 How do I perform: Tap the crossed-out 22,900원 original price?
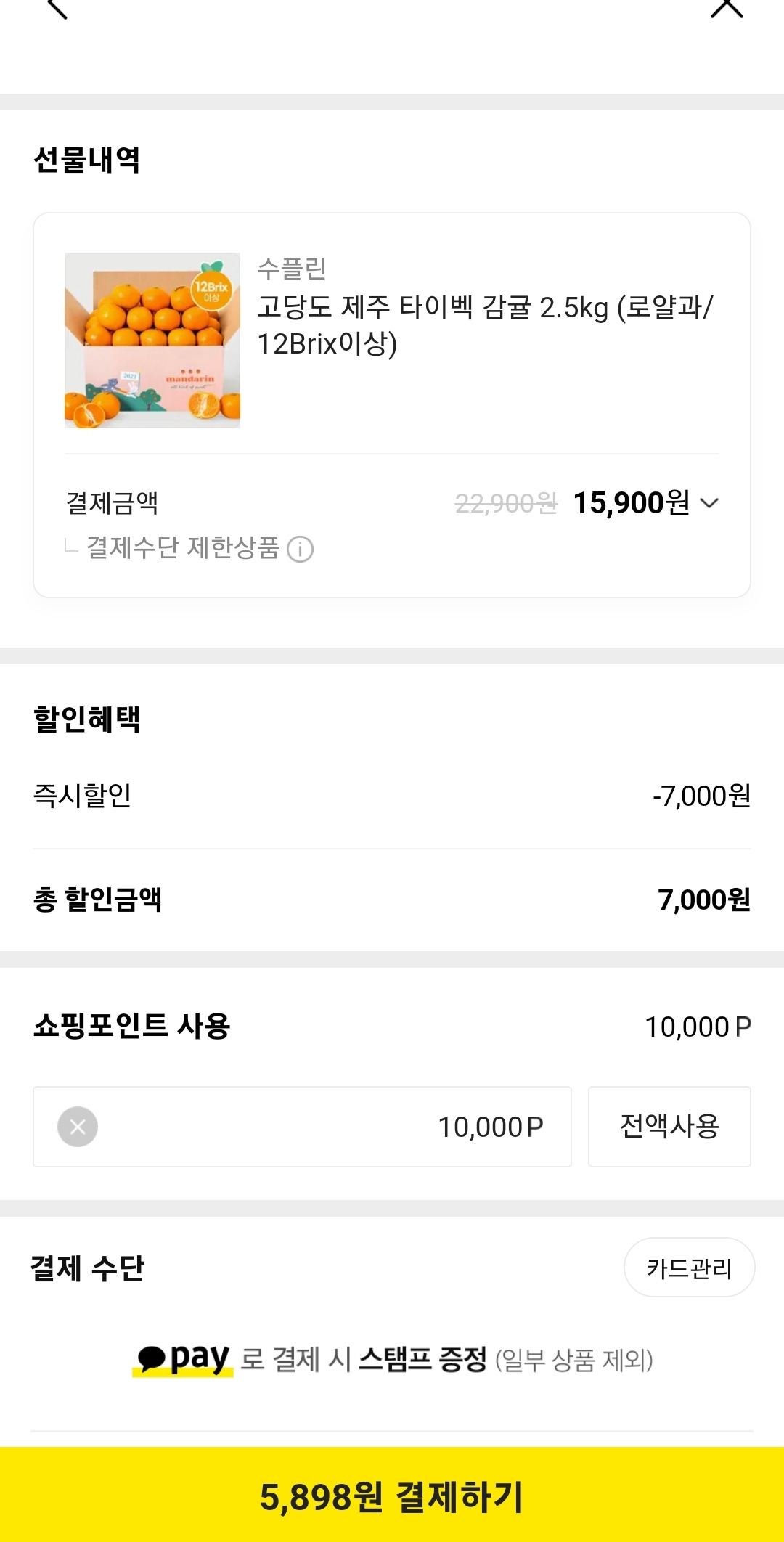coord(506,503)
